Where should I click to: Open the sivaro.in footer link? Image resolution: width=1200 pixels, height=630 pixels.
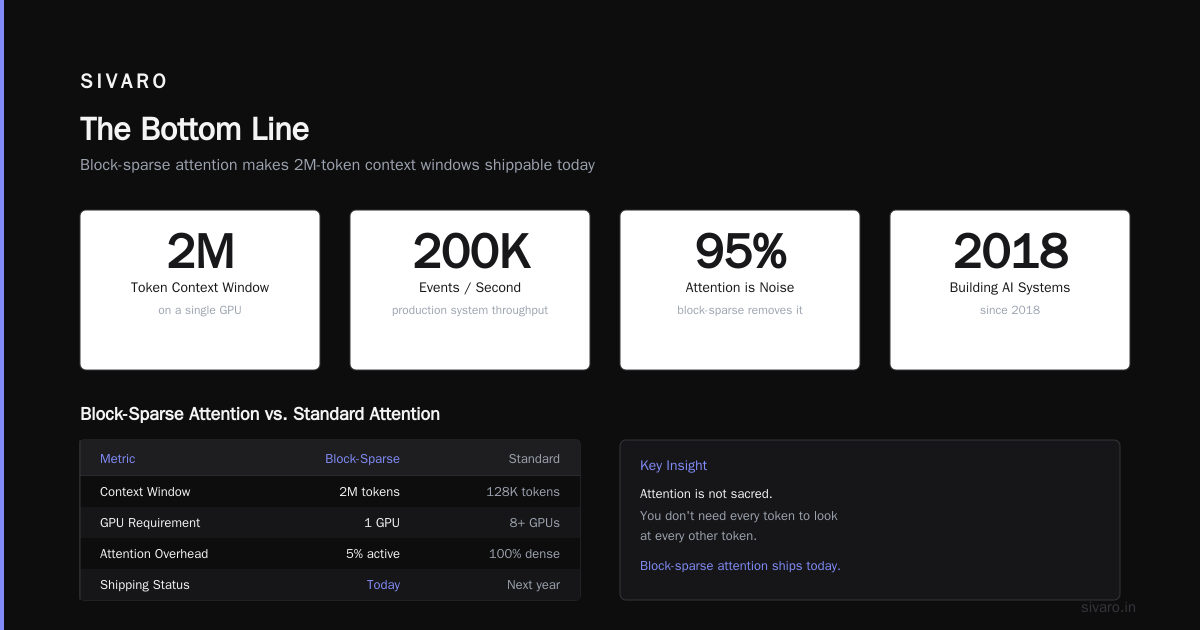coord(1109,607)
